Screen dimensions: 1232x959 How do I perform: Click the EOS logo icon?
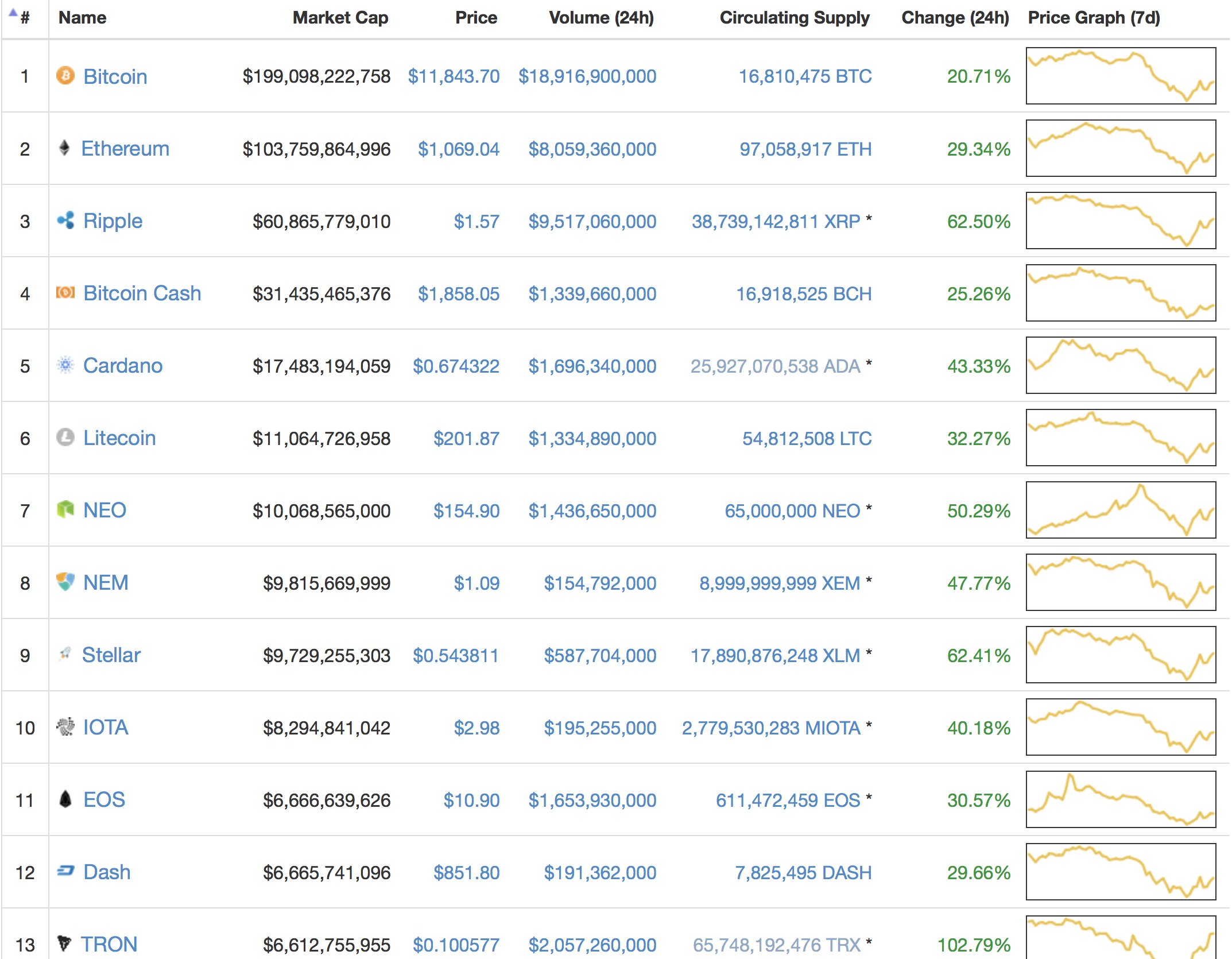click(65, 799)
